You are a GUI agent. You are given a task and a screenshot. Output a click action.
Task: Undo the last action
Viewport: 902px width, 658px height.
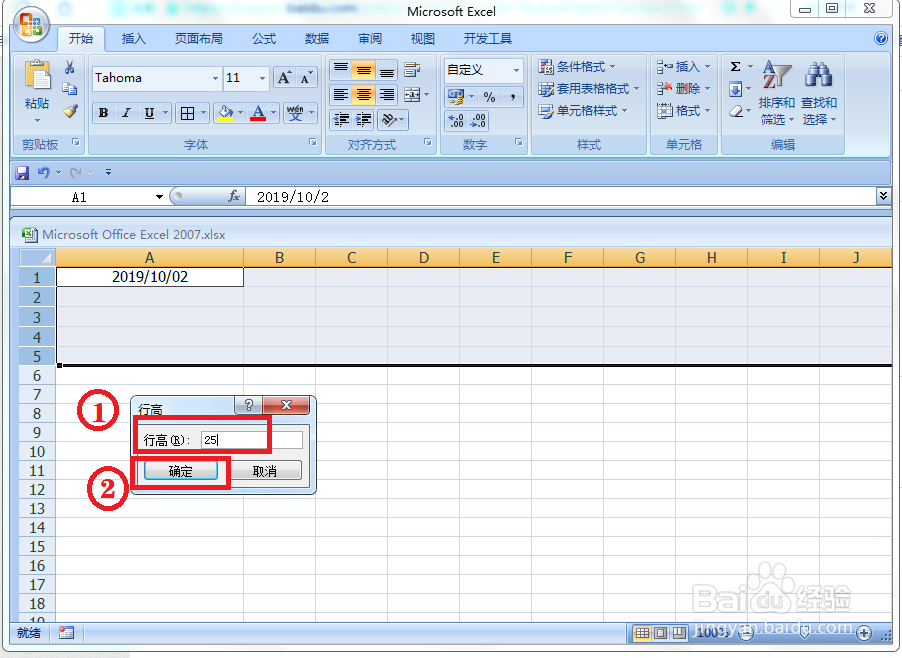[44, 172]
